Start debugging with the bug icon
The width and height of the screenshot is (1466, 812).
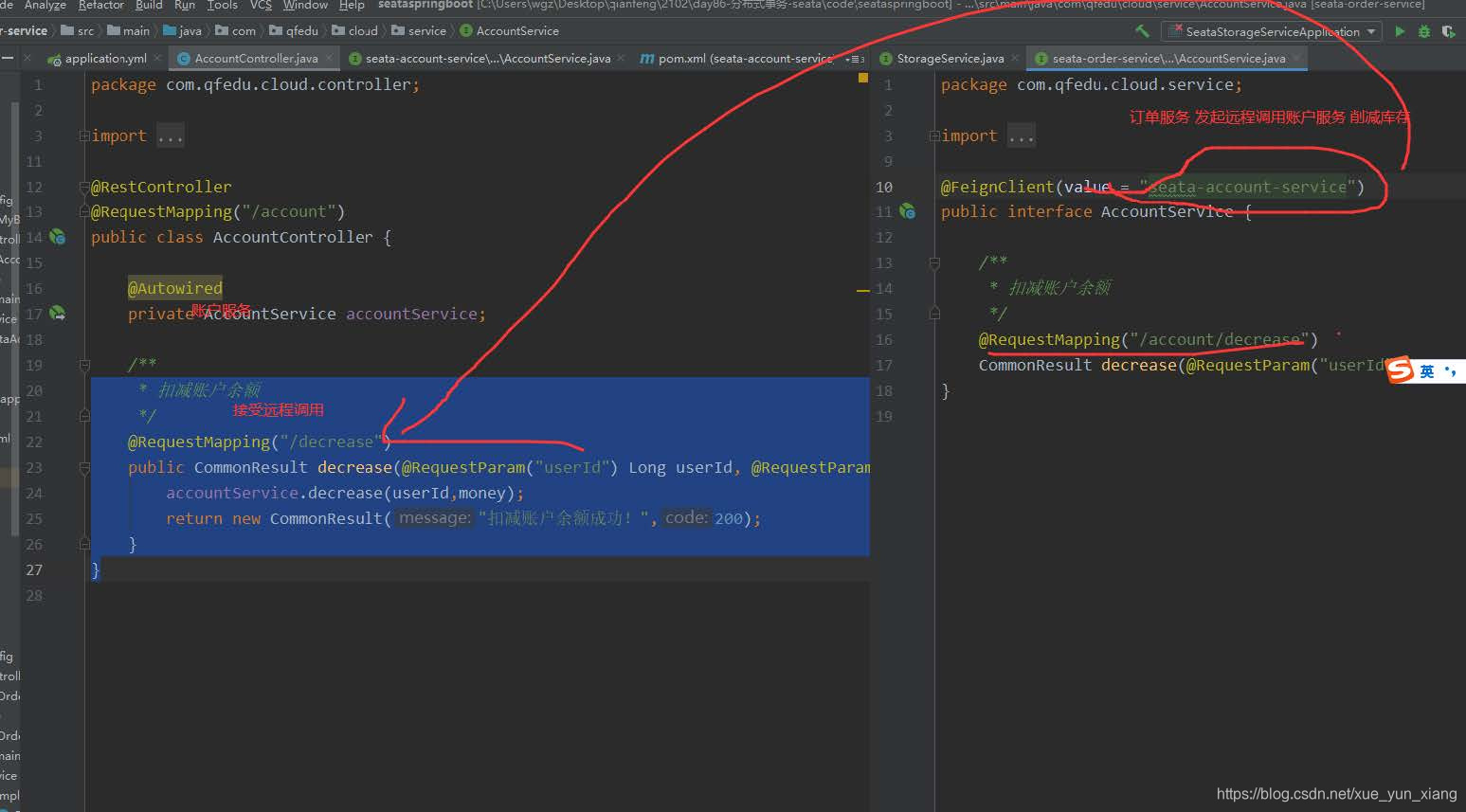pos(1424,31)
